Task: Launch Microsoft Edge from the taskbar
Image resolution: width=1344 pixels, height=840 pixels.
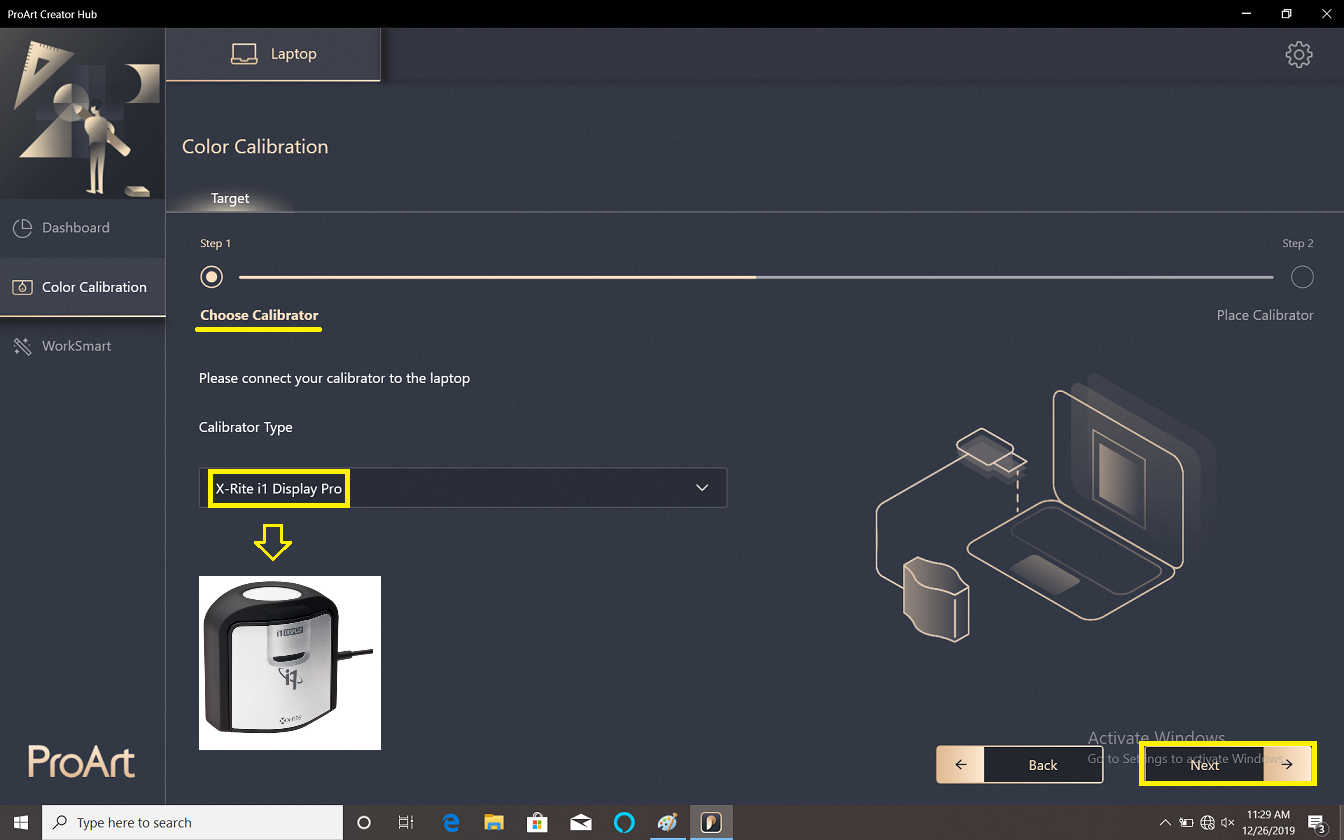Action: (450, 823)
